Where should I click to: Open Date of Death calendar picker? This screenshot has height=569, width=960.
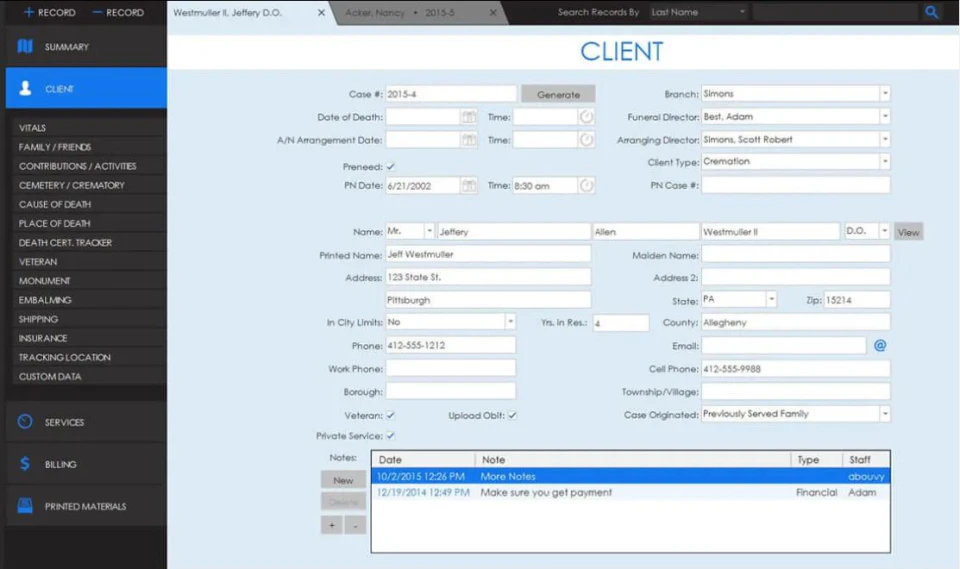(468, 117)
